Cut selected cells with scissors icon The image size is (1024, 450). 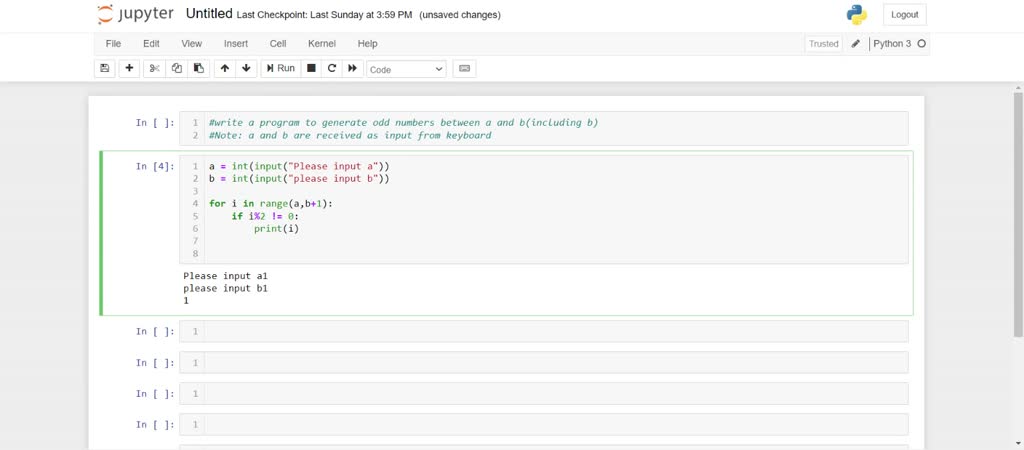pos(154,68)
